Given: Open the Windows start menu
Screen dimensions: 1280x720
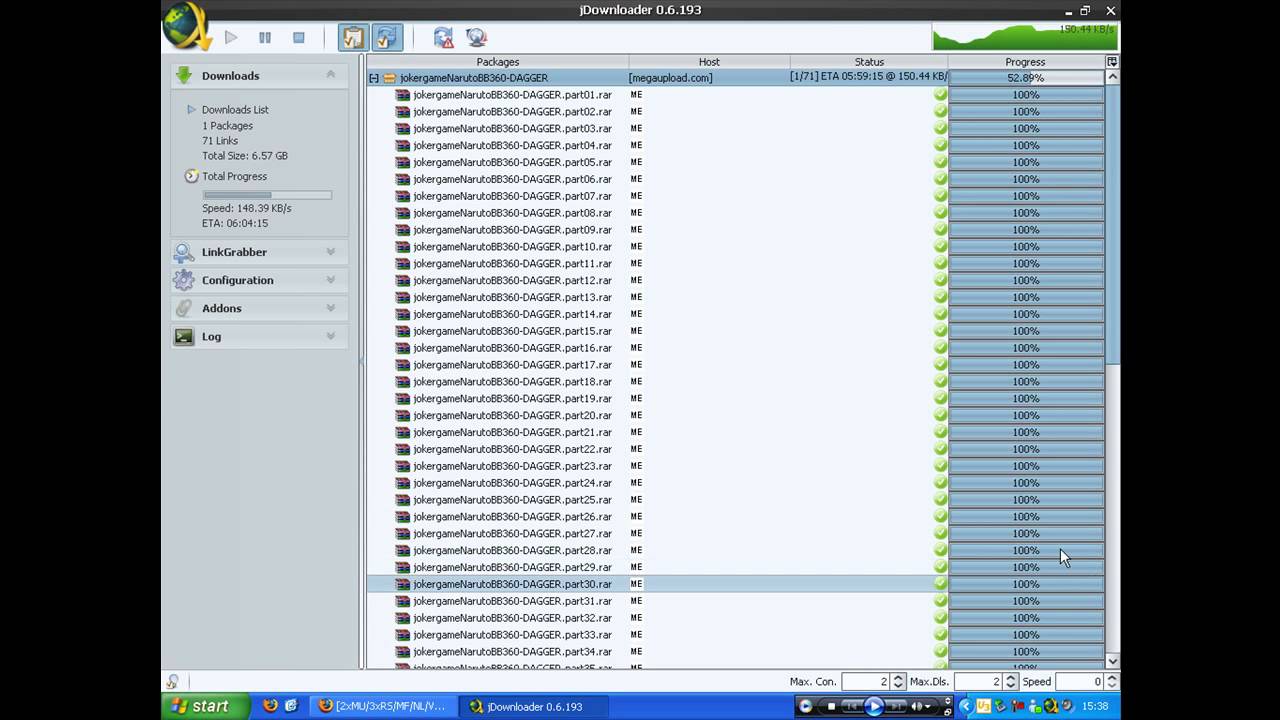Looking at the screenshot, I should [203, 706].
